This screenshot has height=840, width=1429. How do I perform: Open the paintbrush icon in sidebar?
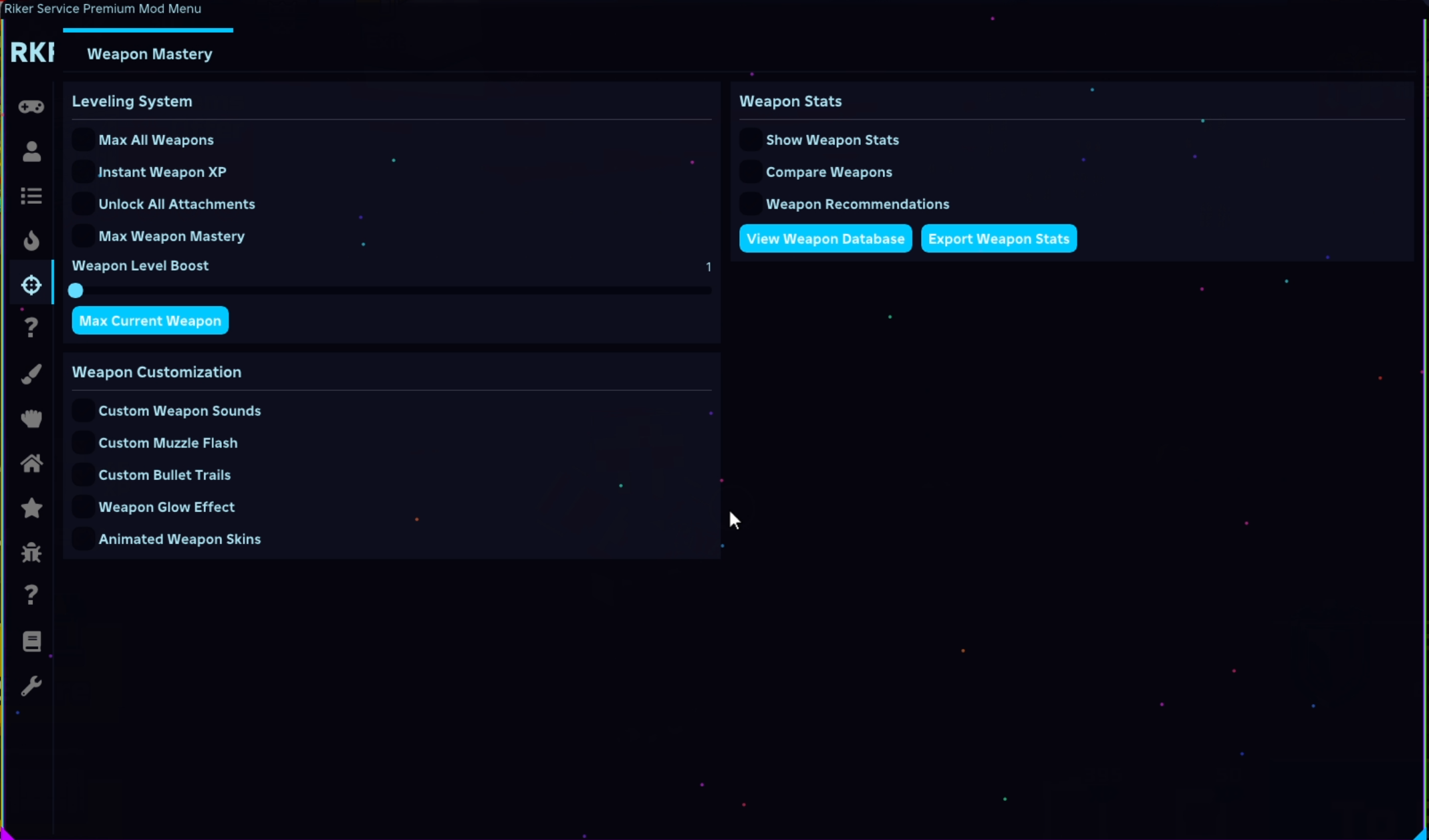tap(31, 374)
